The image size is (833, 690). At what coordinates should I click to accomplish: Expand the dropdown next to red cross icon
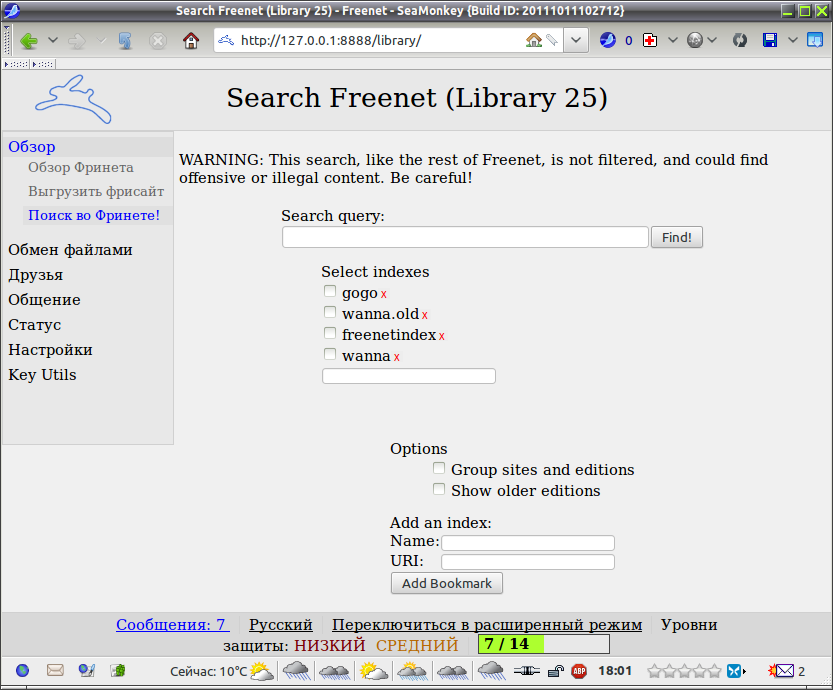click(673, 40)
